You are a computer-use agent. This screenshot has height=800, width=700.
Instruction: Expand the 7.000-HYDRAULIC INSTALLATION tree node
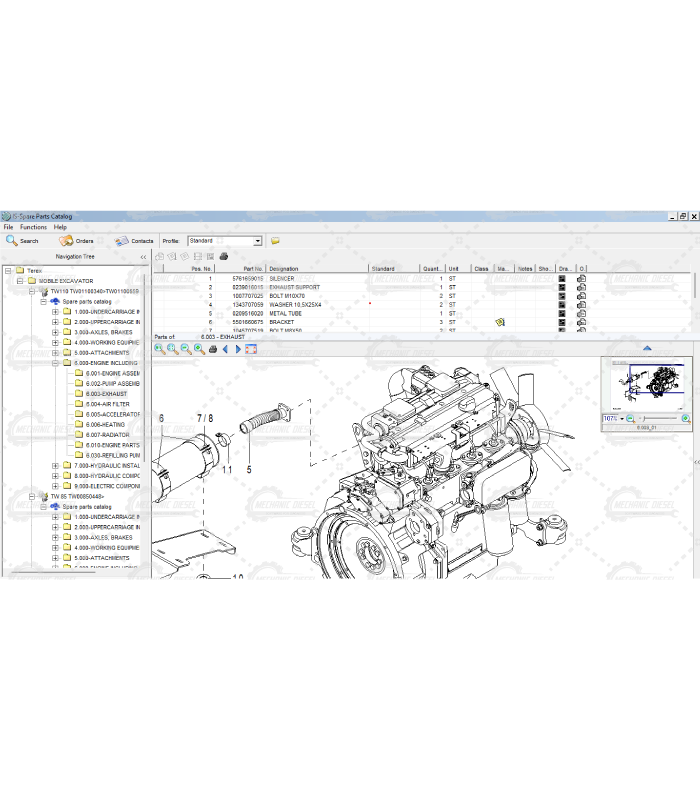coord(56,465)
